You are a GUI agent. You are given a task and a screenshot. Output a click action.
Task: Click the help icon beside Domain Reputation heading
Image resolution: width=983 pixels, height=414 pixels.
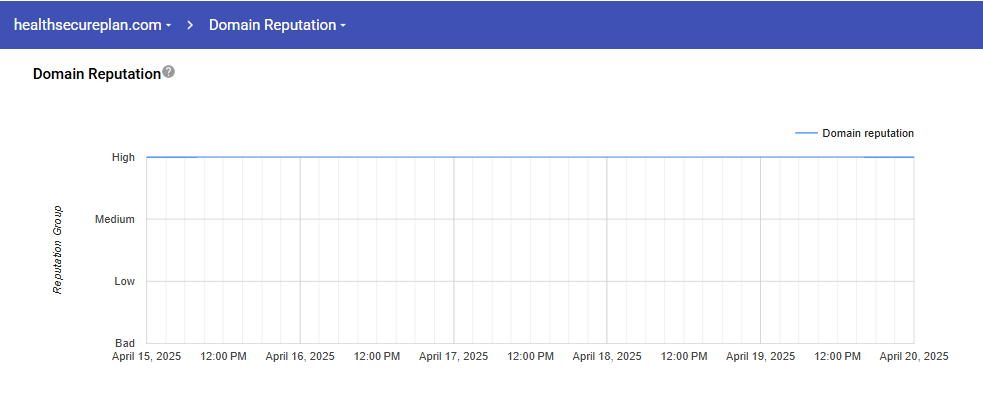(169, 72)
